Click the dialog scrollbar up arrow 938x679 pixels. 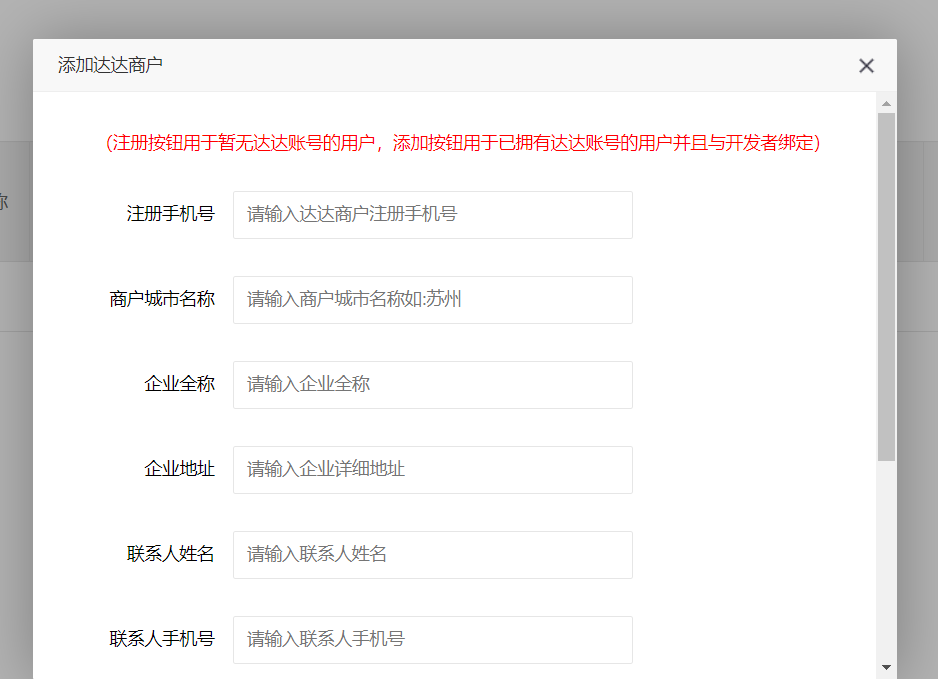887,104
